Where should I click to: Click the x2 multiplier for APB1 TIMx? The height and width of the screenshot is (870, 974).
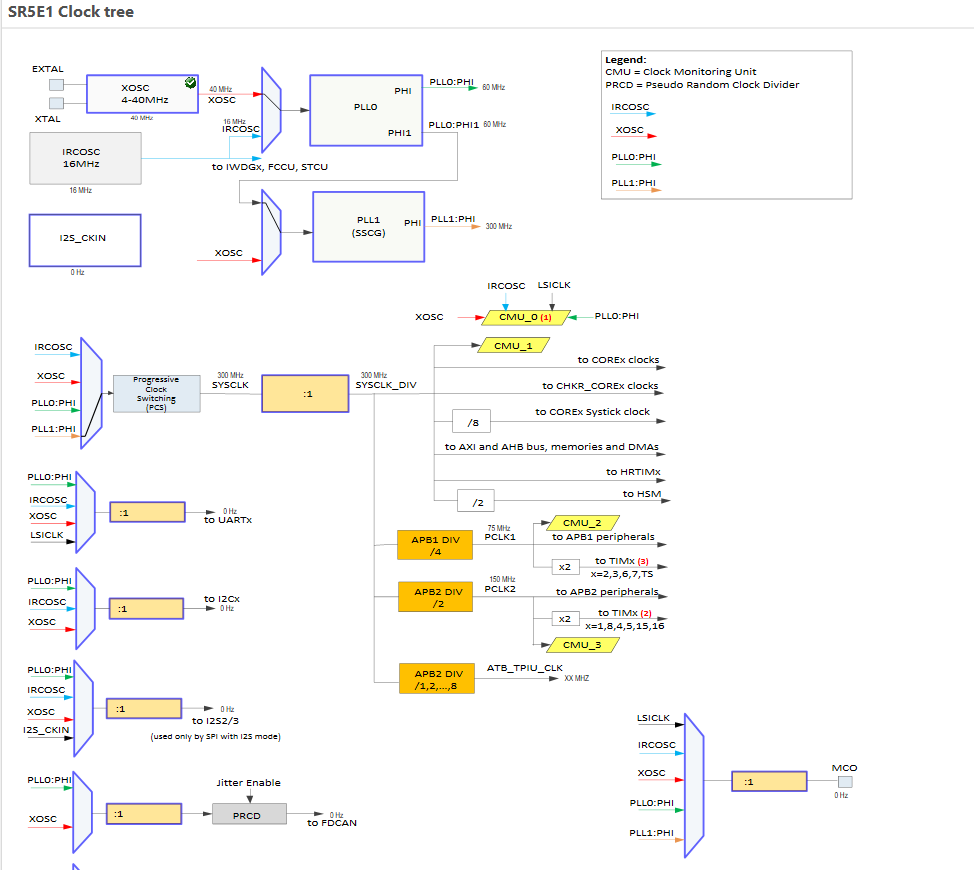(x=565, y=567)
